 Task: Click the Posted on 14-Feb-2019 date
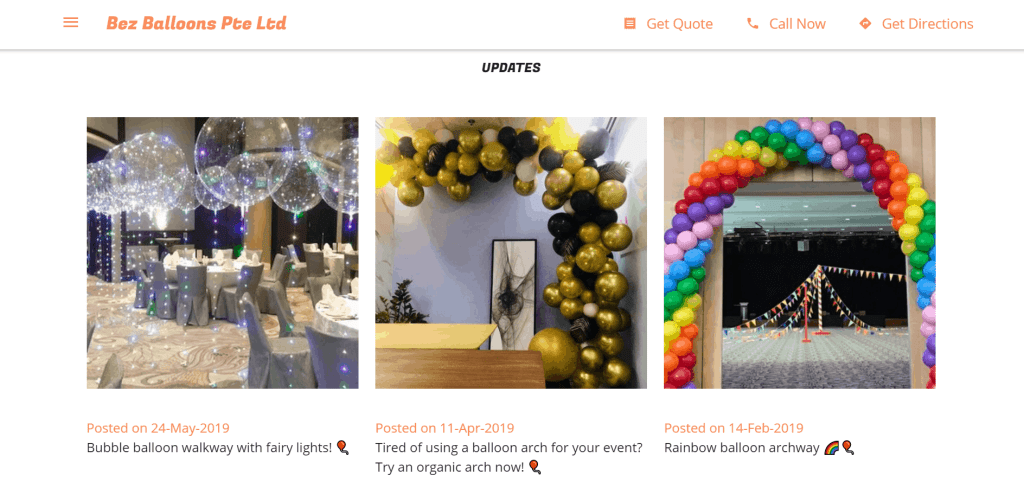[x=734, y=428]
